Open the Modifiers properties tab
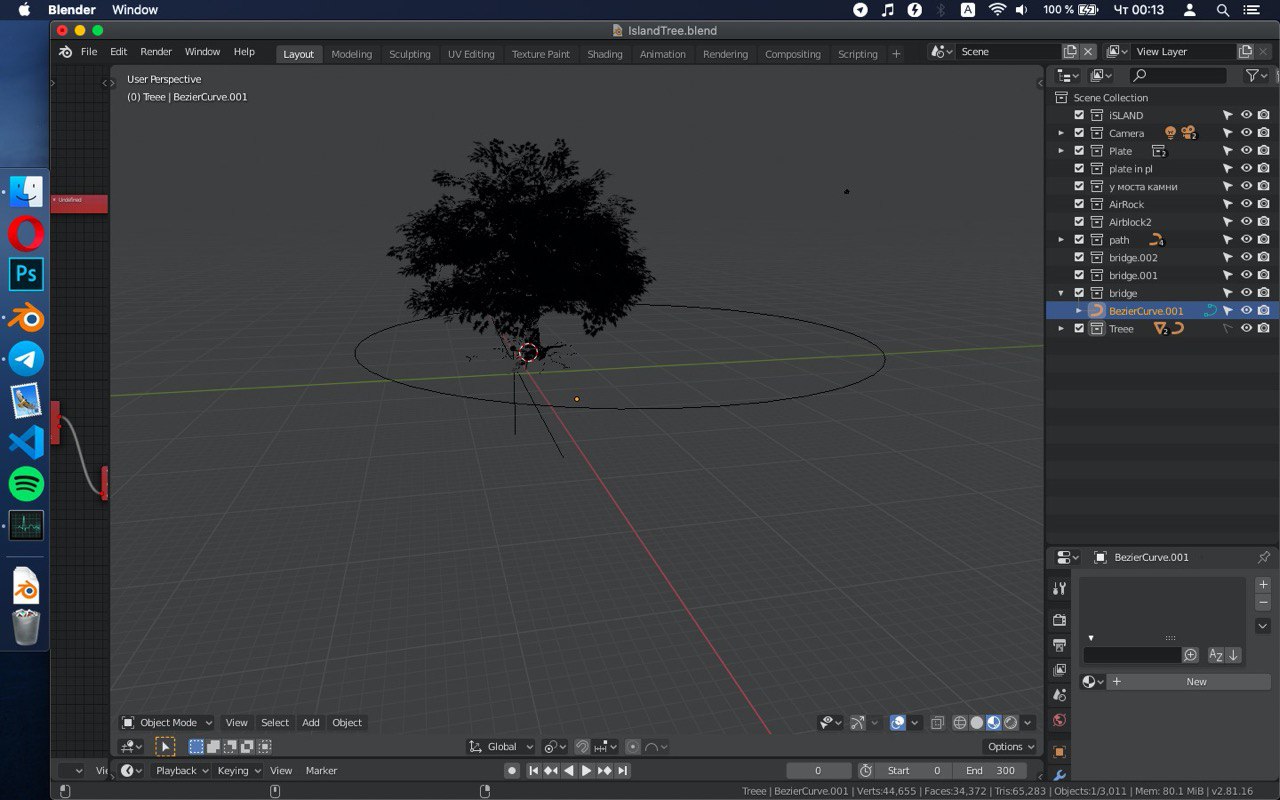Viewport: 1280px width, 800px height. (1060, 775)
